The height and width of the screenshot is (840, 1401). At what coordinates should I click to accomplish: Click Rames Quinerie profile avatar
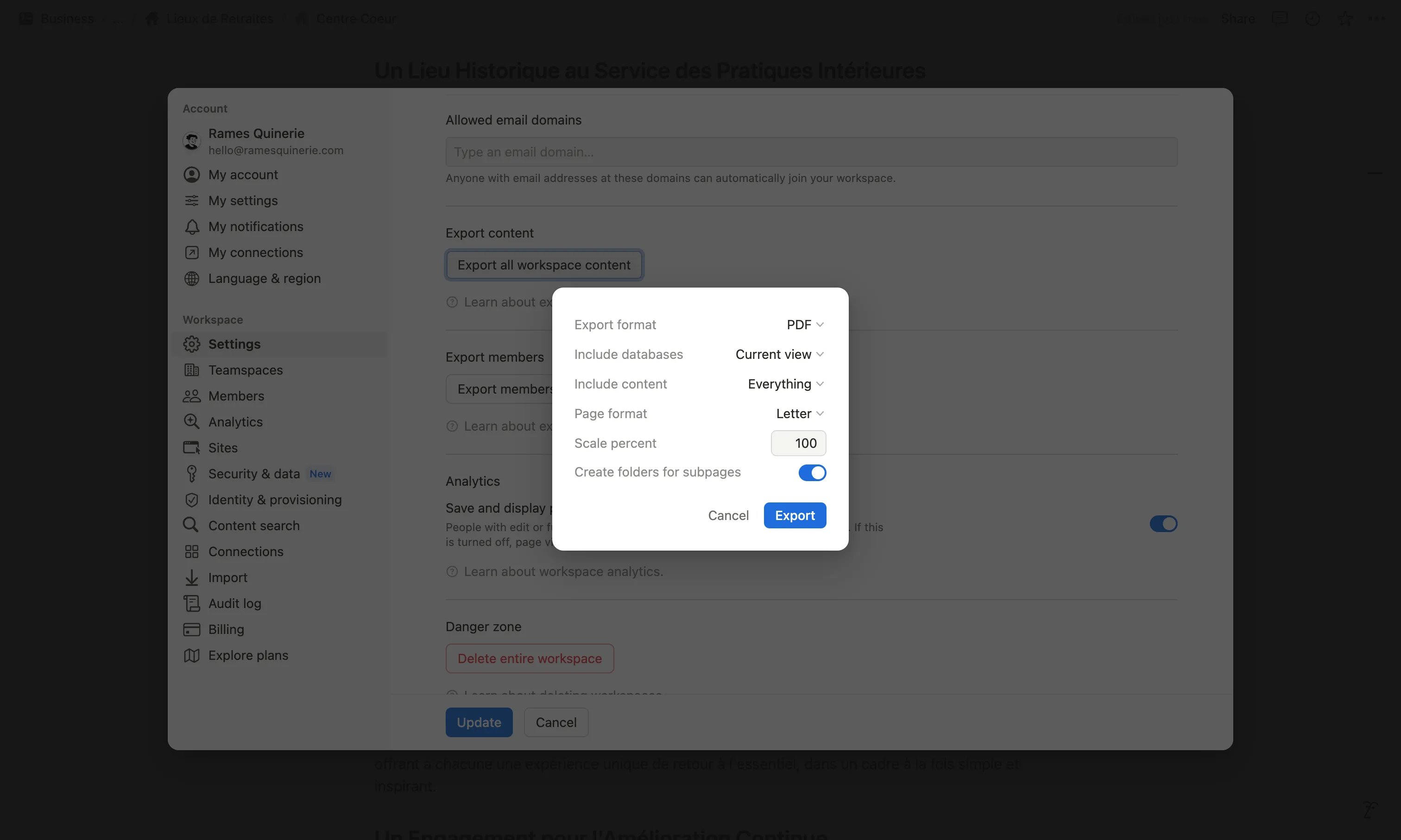pyautogui.click(x=191, y=141)
